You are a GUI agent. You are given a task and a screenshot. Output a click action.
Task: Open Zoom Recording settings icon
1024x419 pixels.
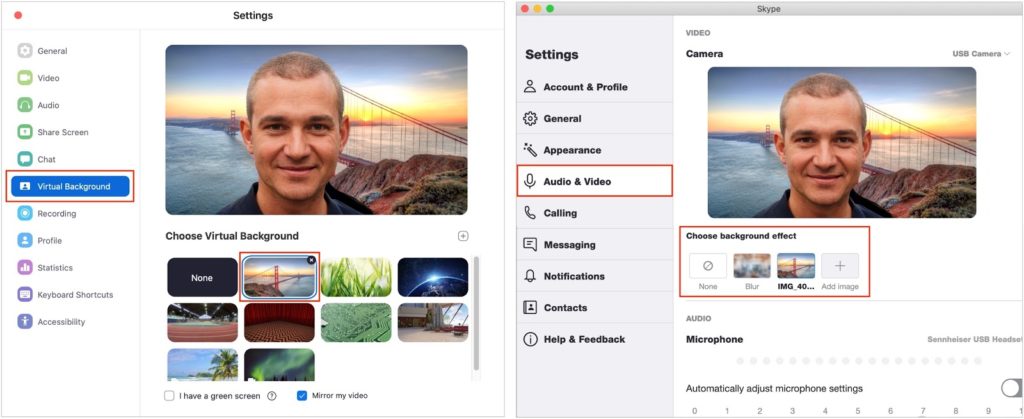coord(25,213)
